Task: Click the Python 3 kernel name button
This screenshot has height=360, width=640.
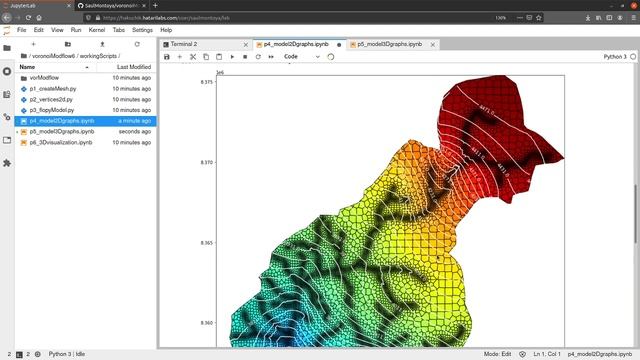Action: [615, 57]
